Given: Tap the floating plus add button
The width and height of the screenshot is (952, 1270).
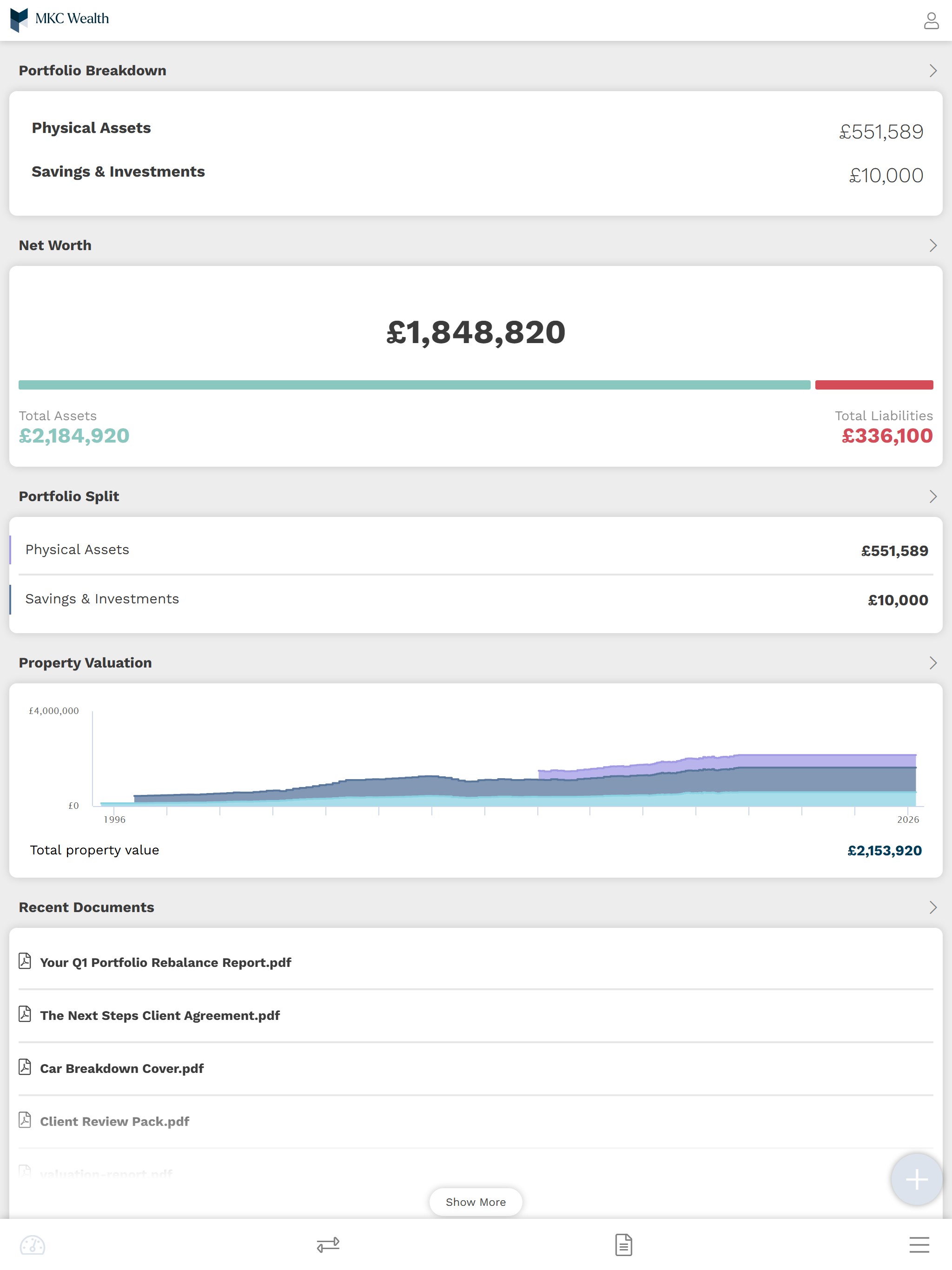Looking at the screenshot, I should coord(916,1179).
